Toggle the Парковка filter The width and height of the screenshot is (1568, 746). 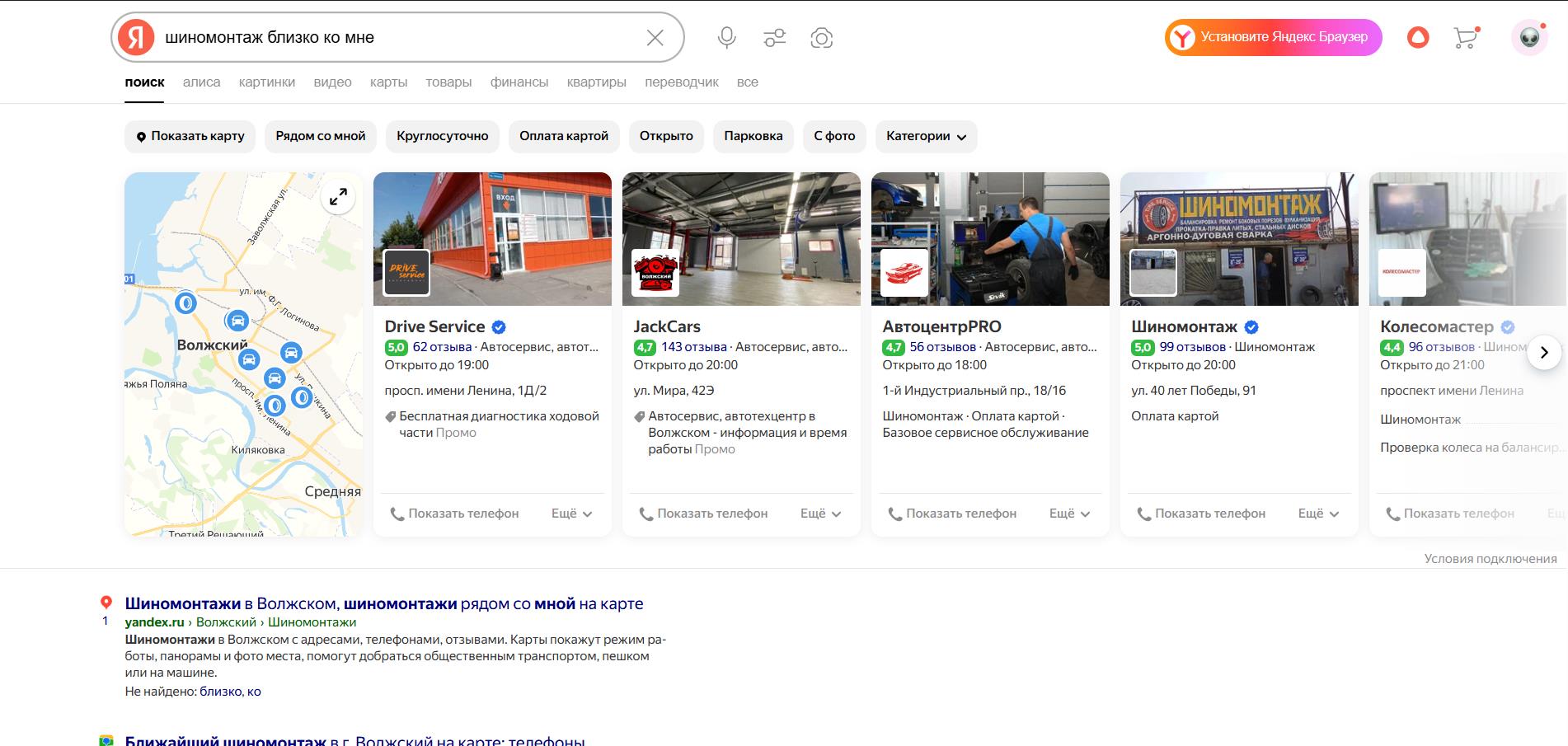coord(753,136)
